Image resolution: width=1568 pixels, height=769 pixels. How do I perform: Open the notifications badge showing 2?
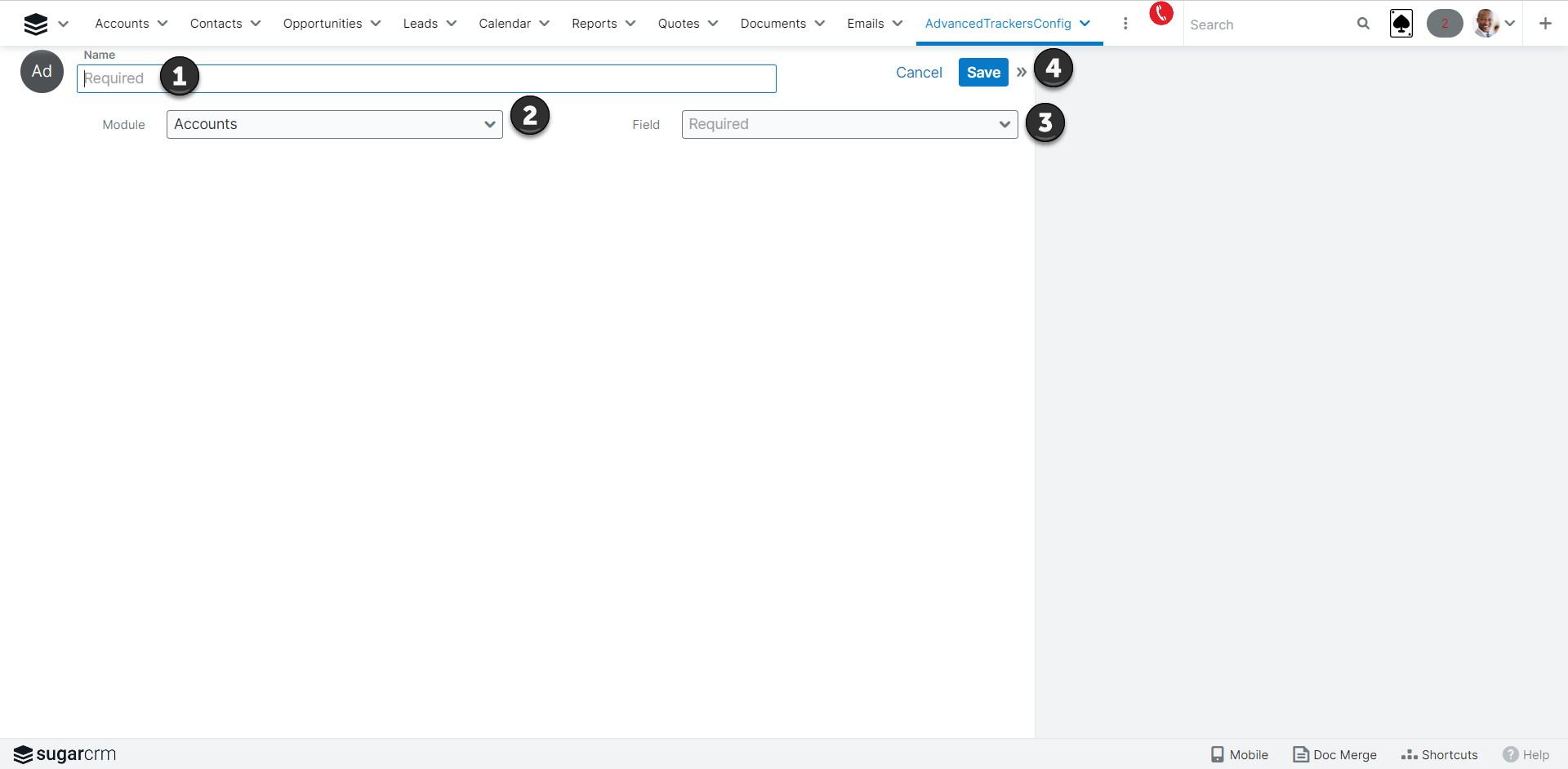click(1444, 24)
